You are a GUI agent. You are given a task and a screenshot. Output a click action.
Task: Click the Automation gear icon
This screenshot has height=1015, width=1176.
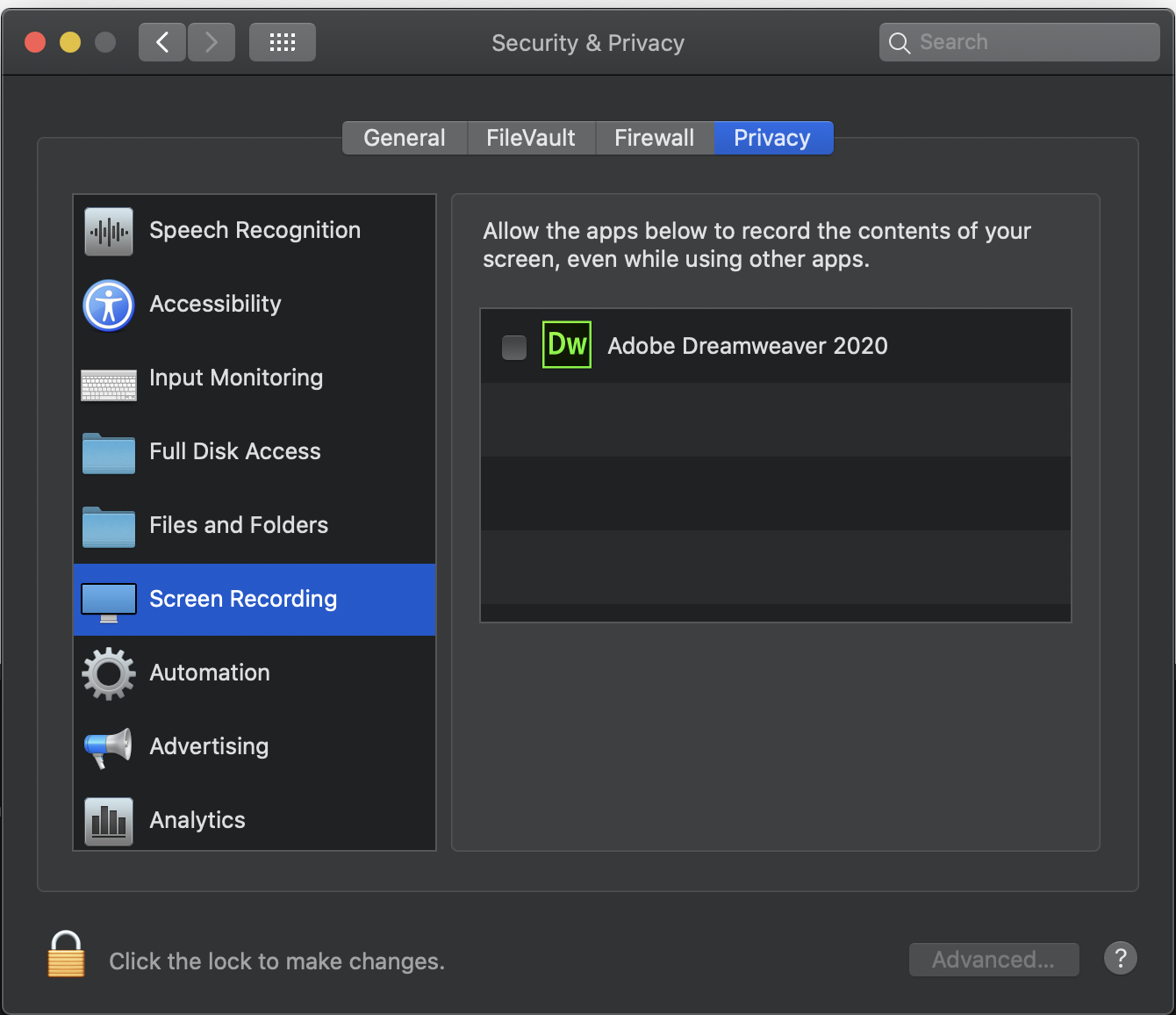pyautogui.click(x=108, y=673)
